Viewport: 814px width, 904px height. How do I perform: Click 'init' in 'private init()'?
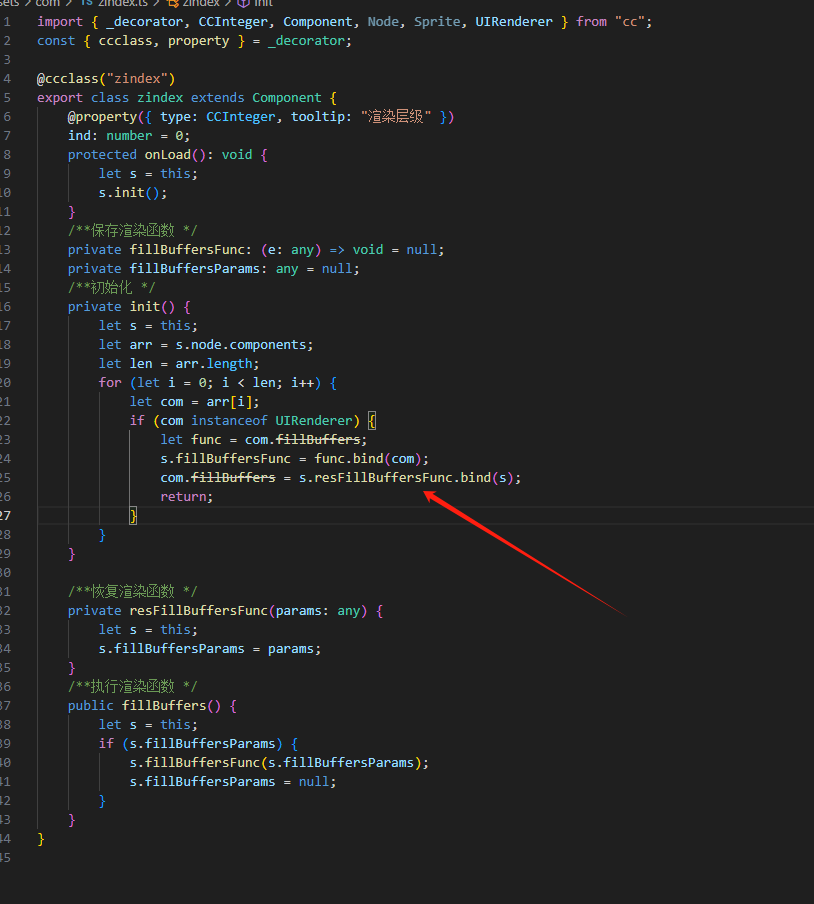pyautogui.click(x=145, y=307)
